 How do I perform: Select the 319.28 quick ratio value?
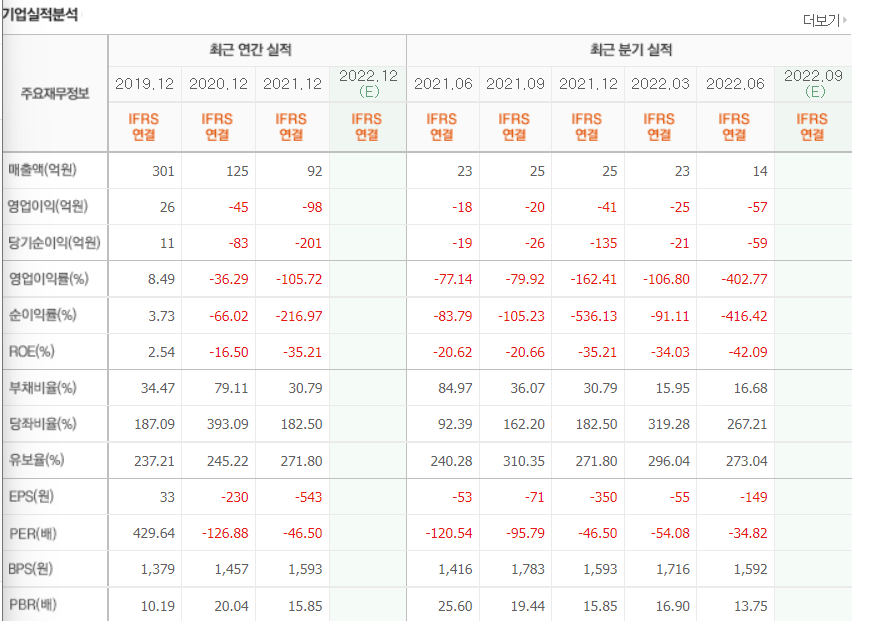click(668, 424)
